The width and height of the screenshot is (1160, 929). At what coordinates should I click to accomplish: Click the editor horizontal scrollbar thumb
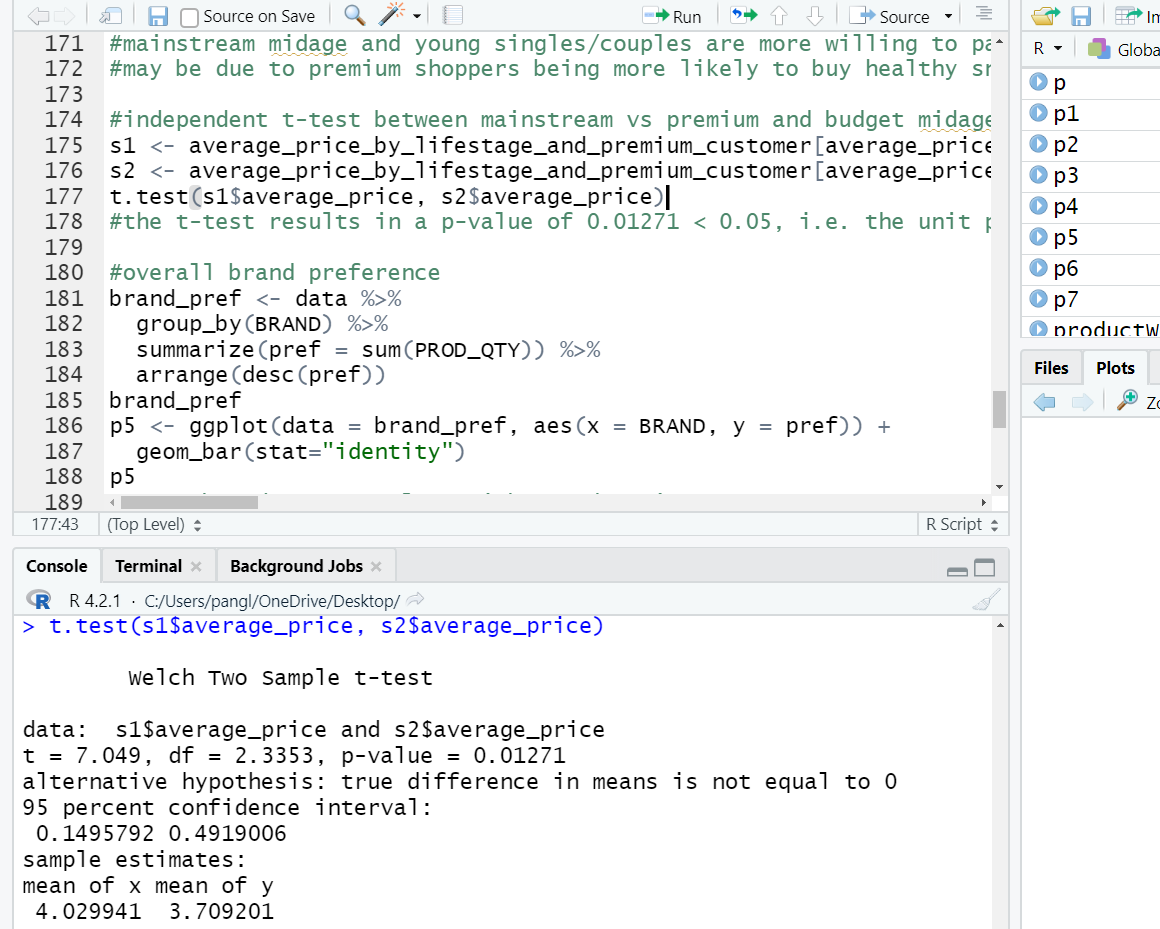(x=188, y=502)
